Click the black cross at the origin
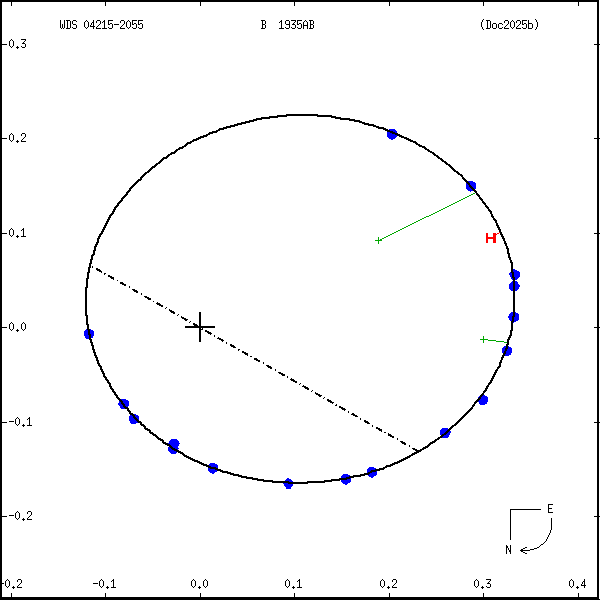 pos(200,327)
